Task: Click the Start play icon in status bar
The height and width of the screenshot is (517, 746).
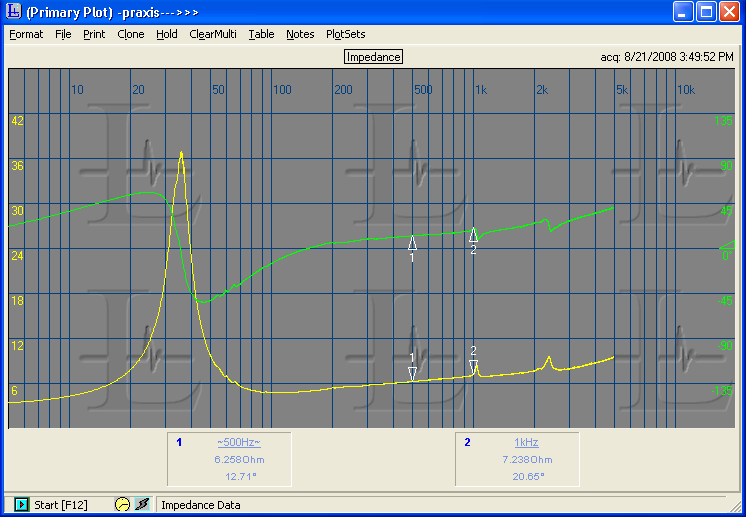Action: [x=21, y=505]
